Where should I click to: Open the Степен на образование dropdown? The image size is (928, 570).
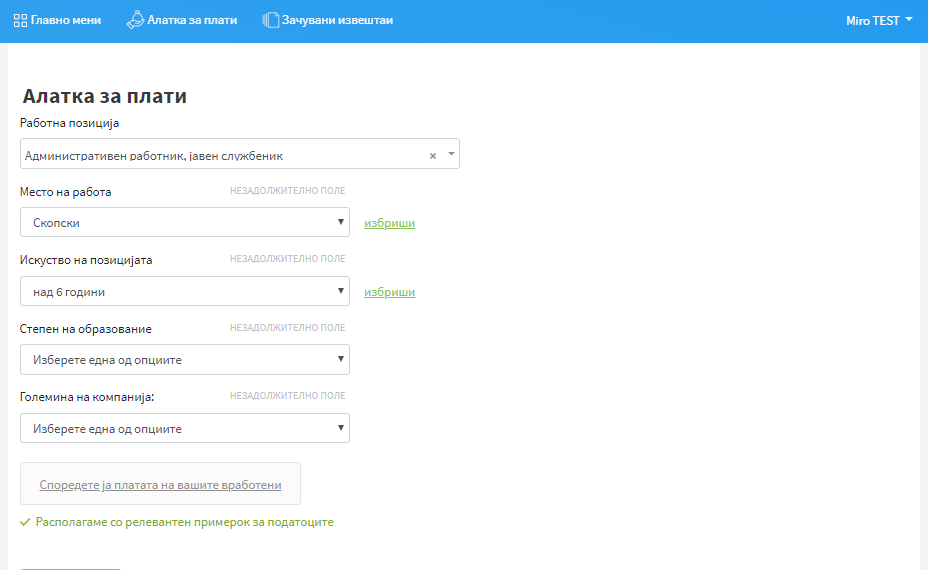[x=185, y=359]
